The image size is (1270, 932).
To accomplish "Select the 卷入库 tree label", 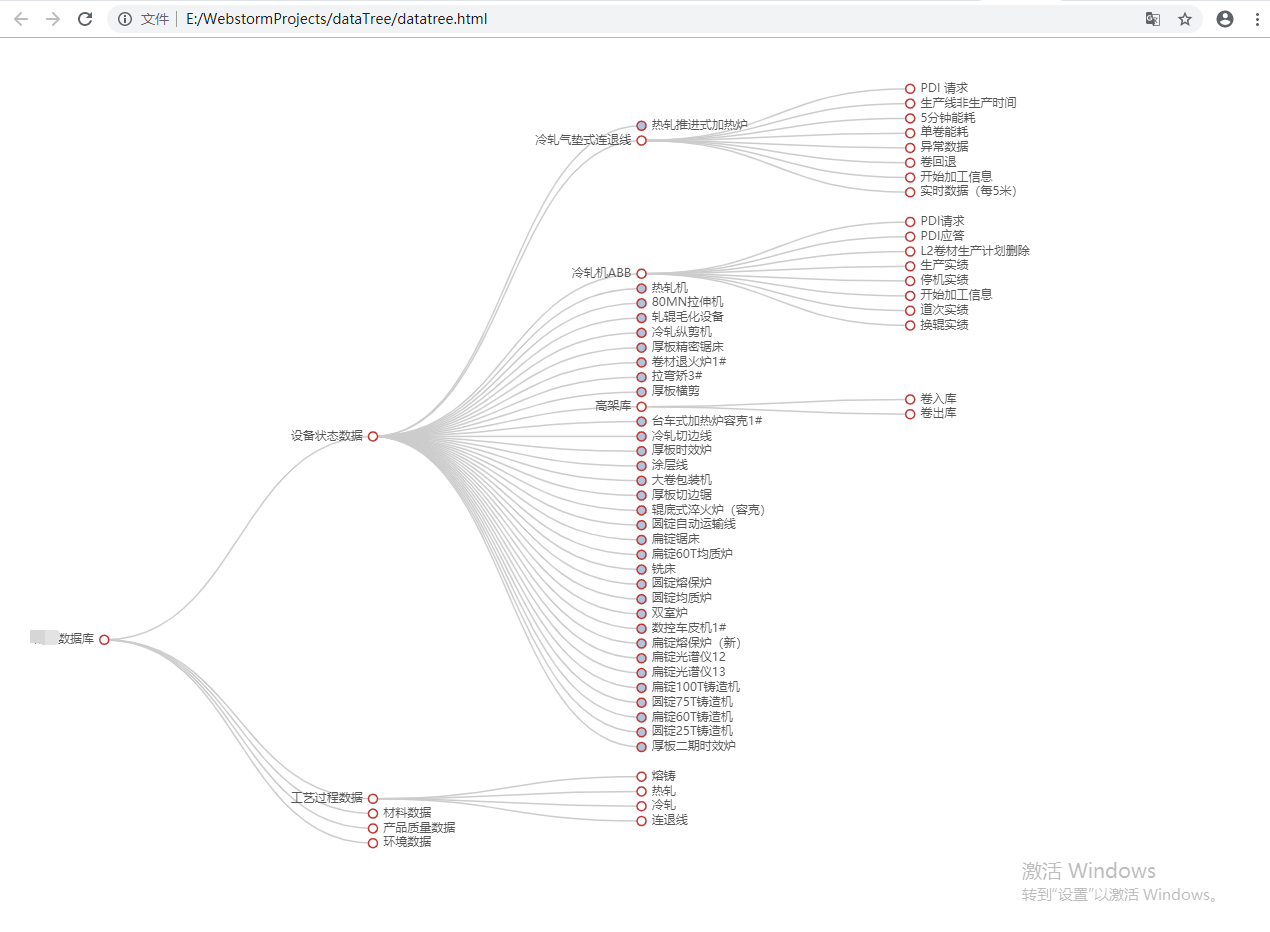I will coord(939,398).
